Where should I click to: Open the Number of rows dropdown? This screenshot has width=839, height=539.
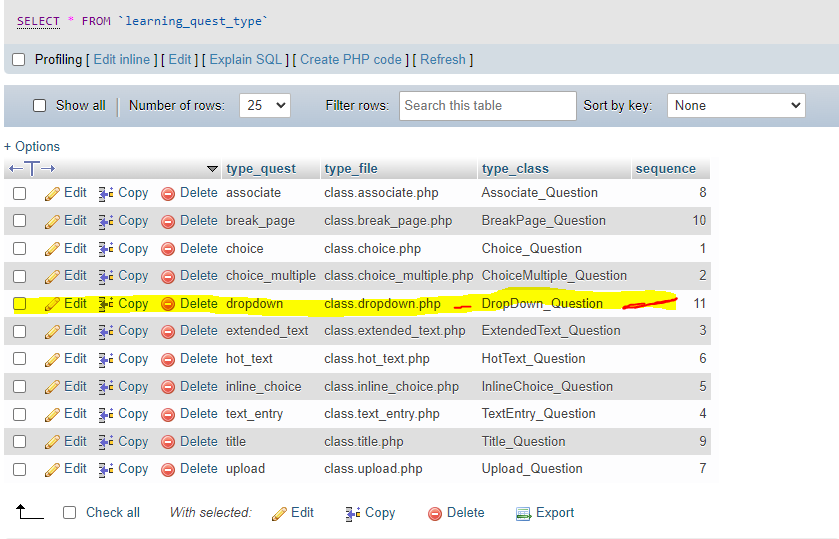266,105
